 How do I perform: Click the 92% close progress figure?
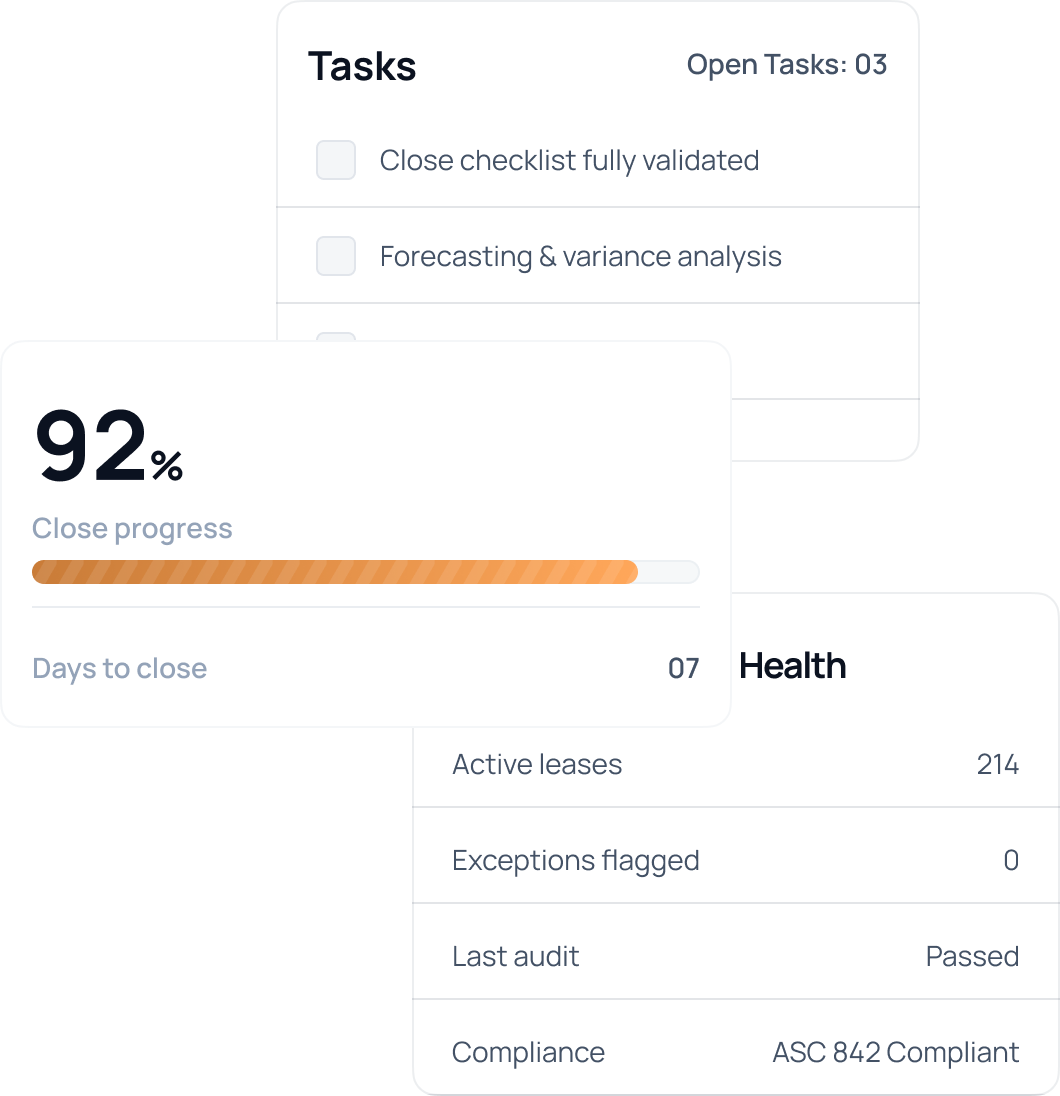(108, 448)
